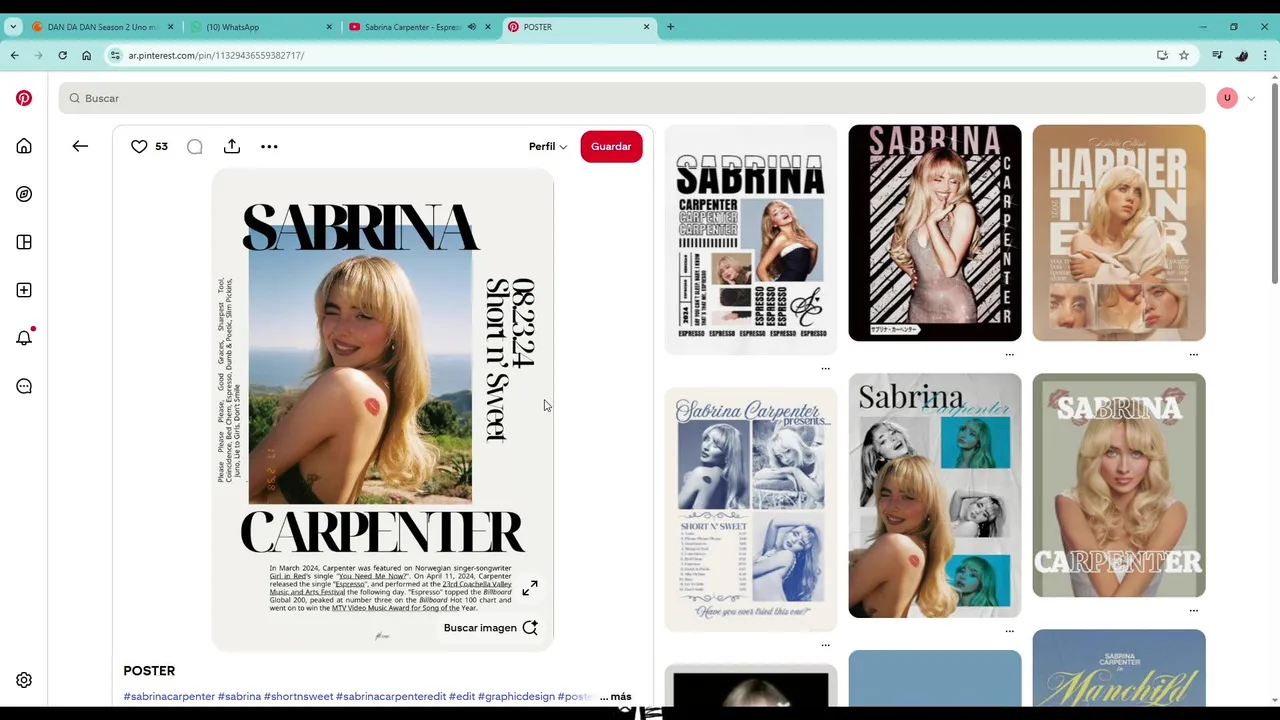Open Sabrina teal collage pin

(935, 496)
